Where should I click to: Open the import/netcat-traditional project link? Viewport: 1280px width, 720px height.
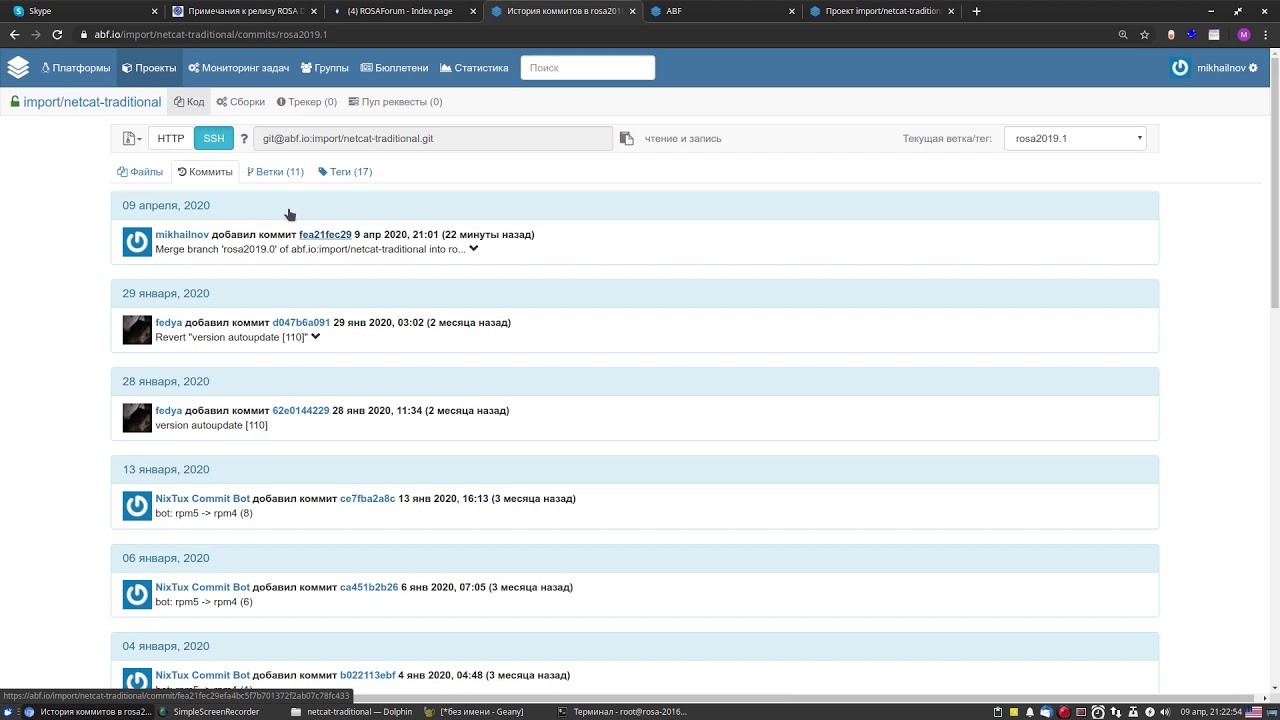(x=92, y=102)
